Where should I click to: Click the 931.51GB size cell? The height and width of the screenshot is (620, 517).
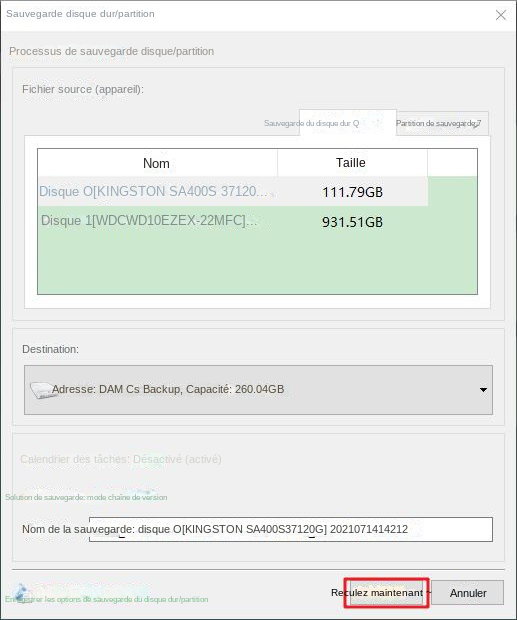(352, 222)
